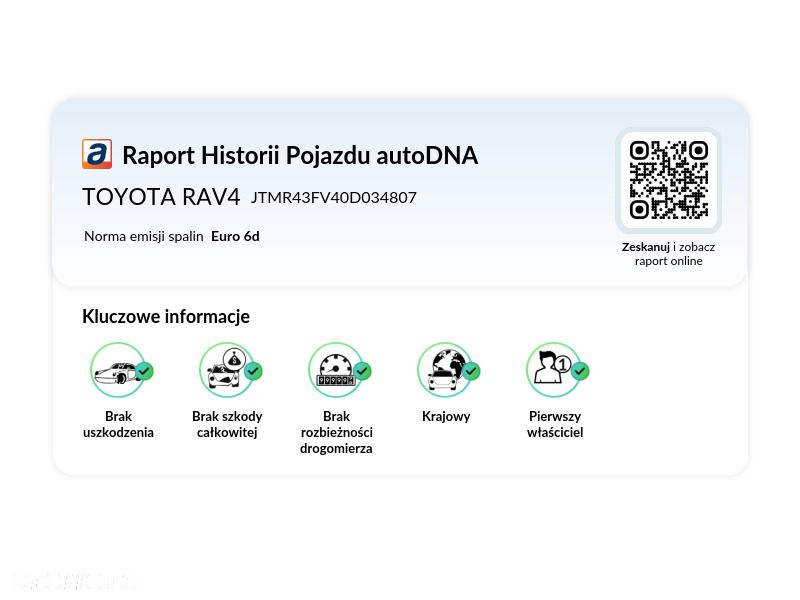Click the 'Kluczowe informacje' heading
The height and width of the screenshot is (600, 800).
166,316
